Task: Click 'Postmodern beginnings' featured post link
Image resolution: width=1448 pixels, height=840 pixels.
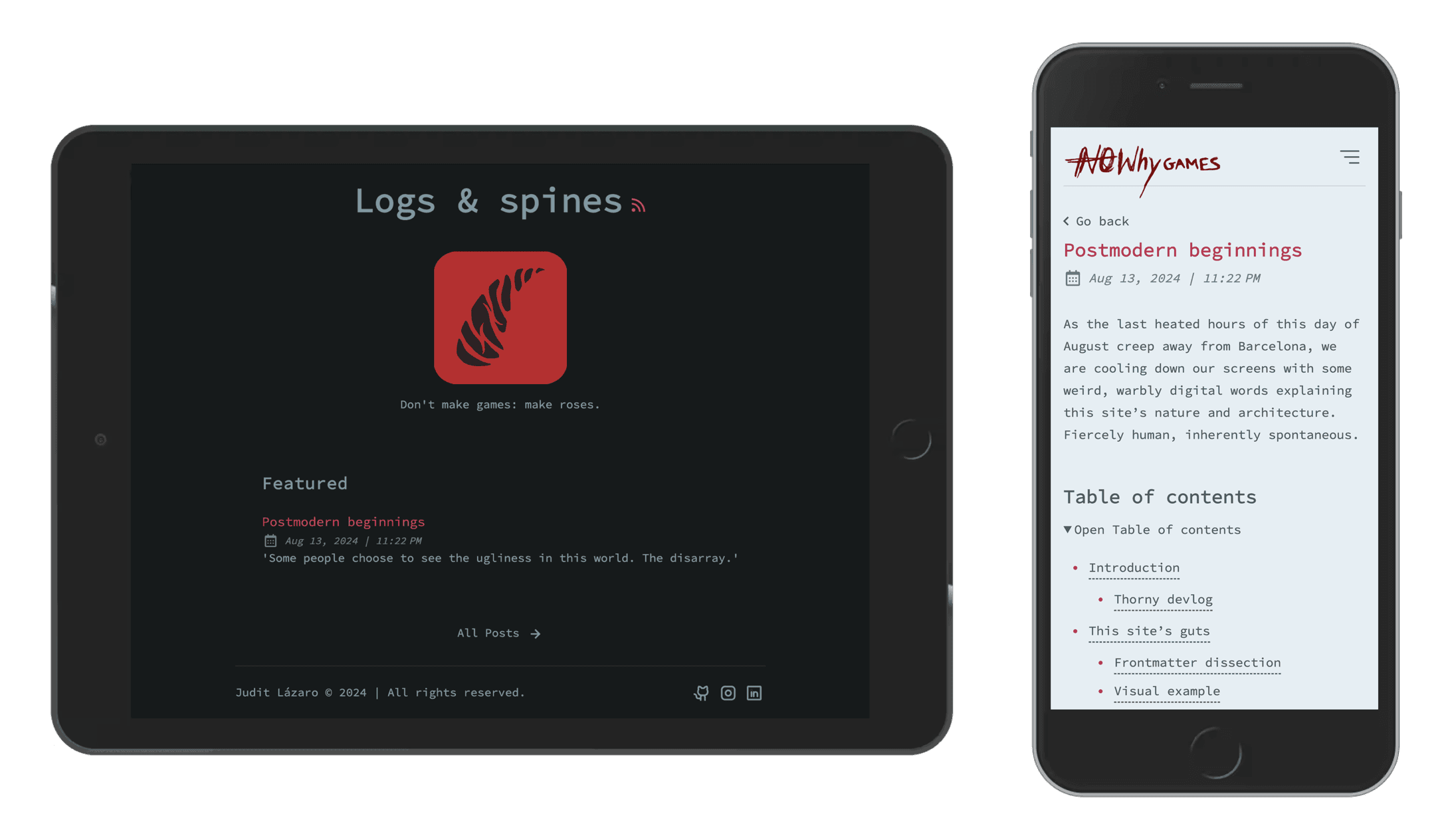Action: 343,521
